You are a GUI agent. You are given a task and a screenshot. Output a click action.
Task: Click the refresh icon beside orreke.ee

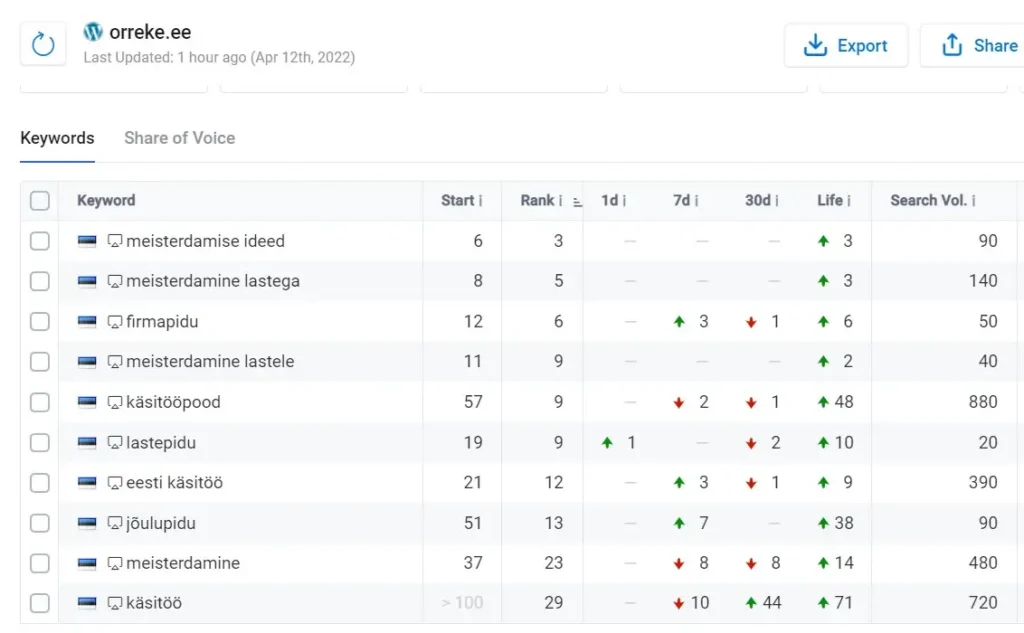pos(43,45)
